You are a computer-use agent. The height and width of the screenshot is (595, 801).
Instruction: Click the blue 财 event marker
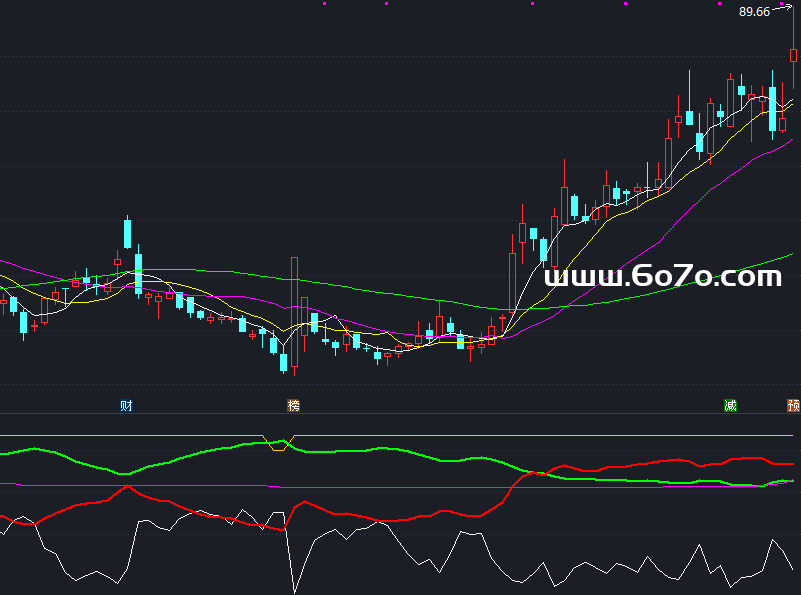[x=126, y=405]
